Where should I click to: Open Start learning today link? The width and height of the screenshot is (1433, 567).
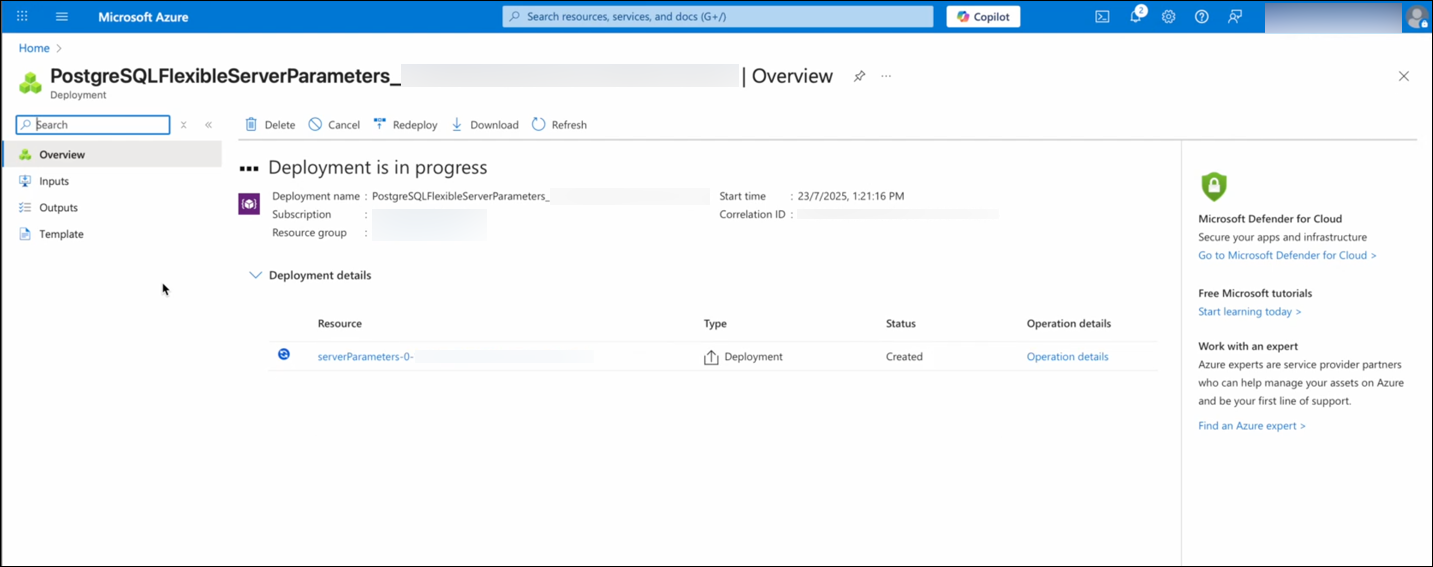tap(1249, 312)
